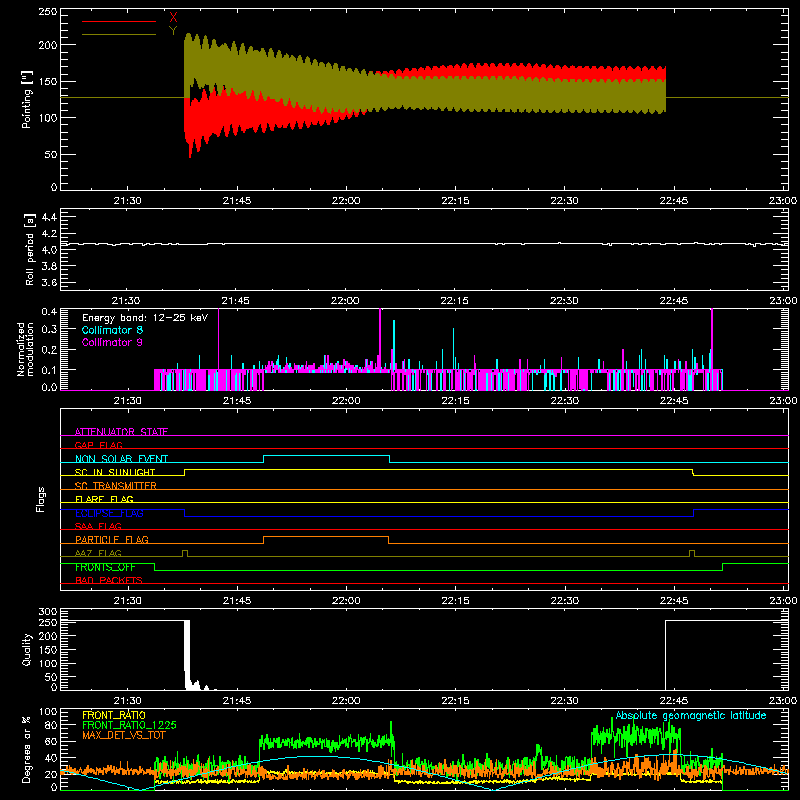Viewport: 800px width, 800px height.
Task: Click the red X legend letter
Action: pos(173,18)
